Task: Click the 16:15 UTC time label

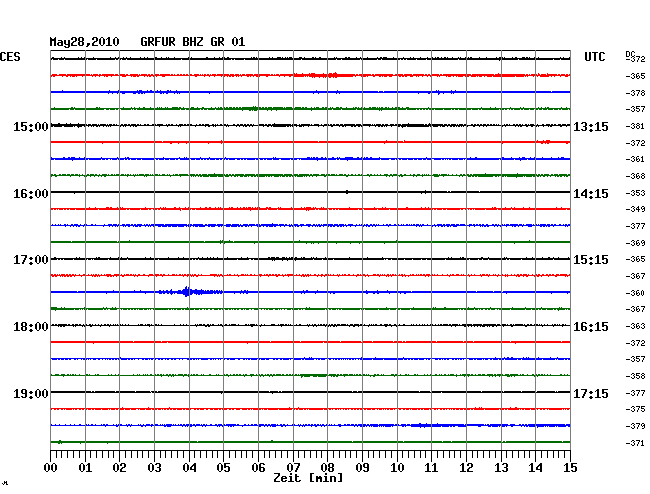Action: tap(591, 327)
